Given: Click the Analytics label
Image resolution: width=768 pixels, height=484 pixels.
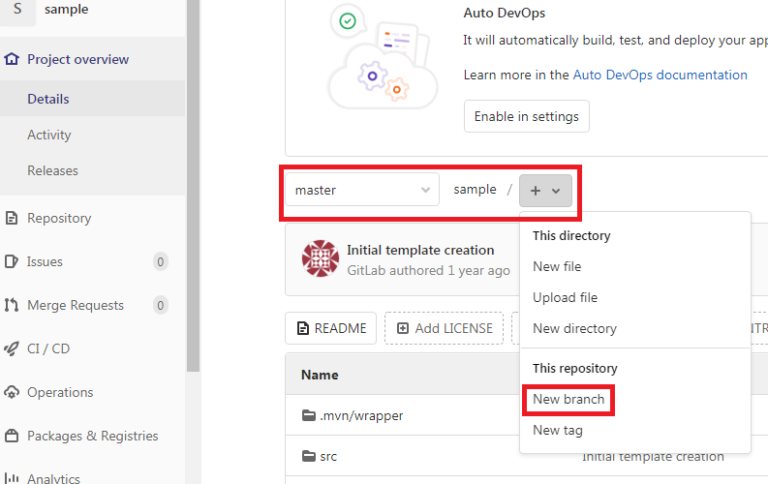Looking at the screenshot, I should tap(53, 478).
